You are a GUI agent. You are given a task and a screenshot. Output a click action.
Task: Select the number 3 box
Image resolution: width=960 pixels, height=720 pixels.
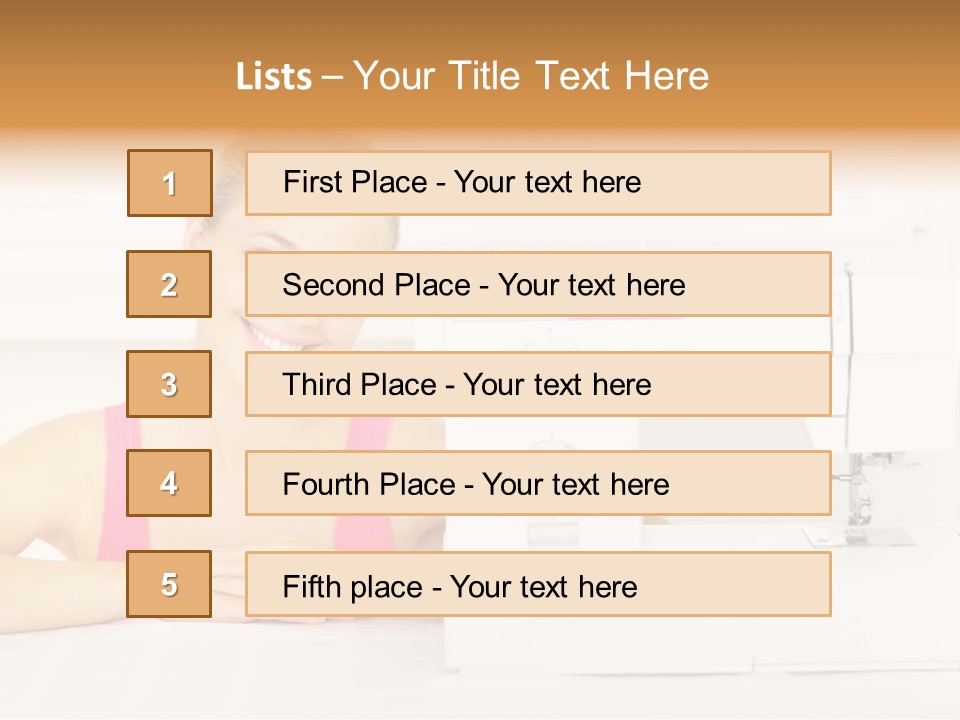pyautogui.click(x=169, y=384)
